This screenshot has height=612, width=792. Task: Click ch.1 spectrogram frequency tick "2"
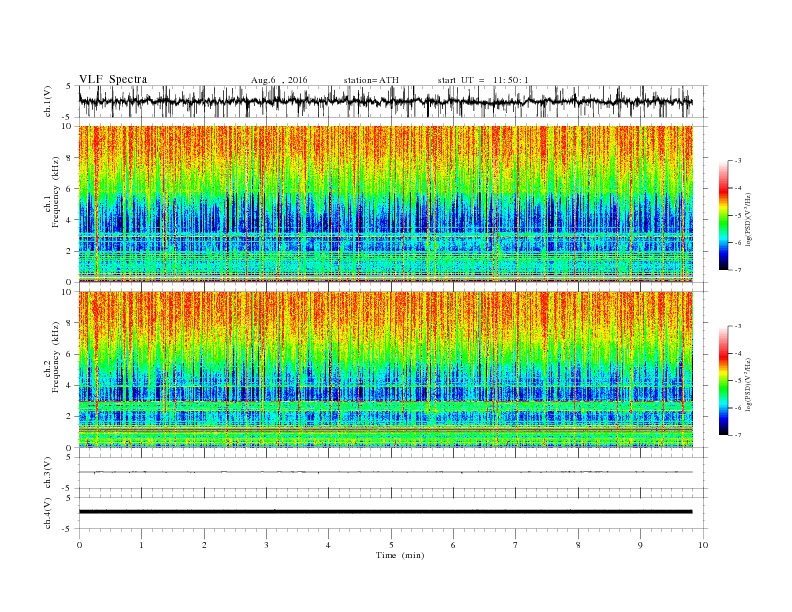(70, 251)
